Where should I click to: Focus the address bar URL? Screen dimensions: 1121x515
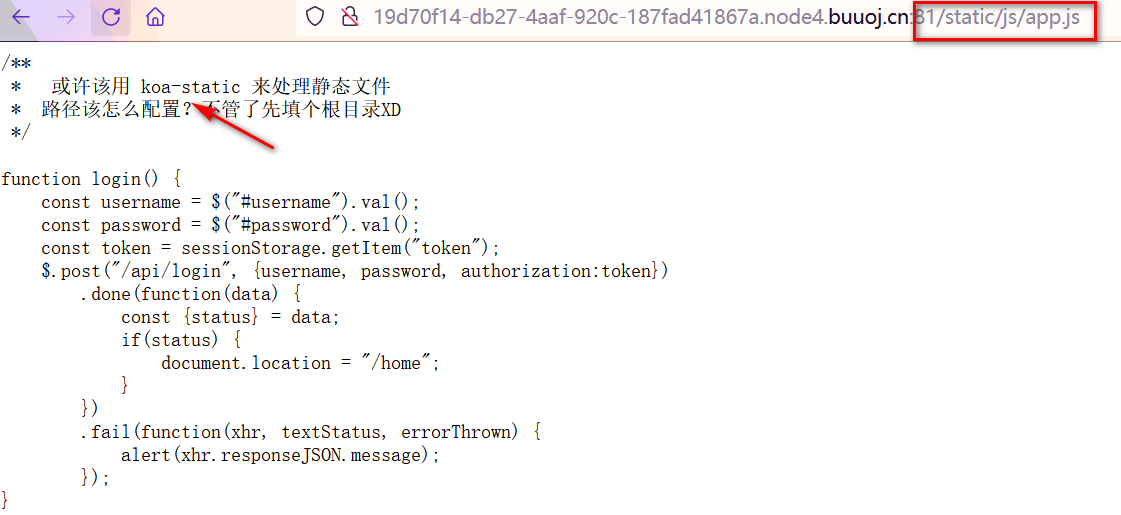pyautogui.click(x=600, y=17)
